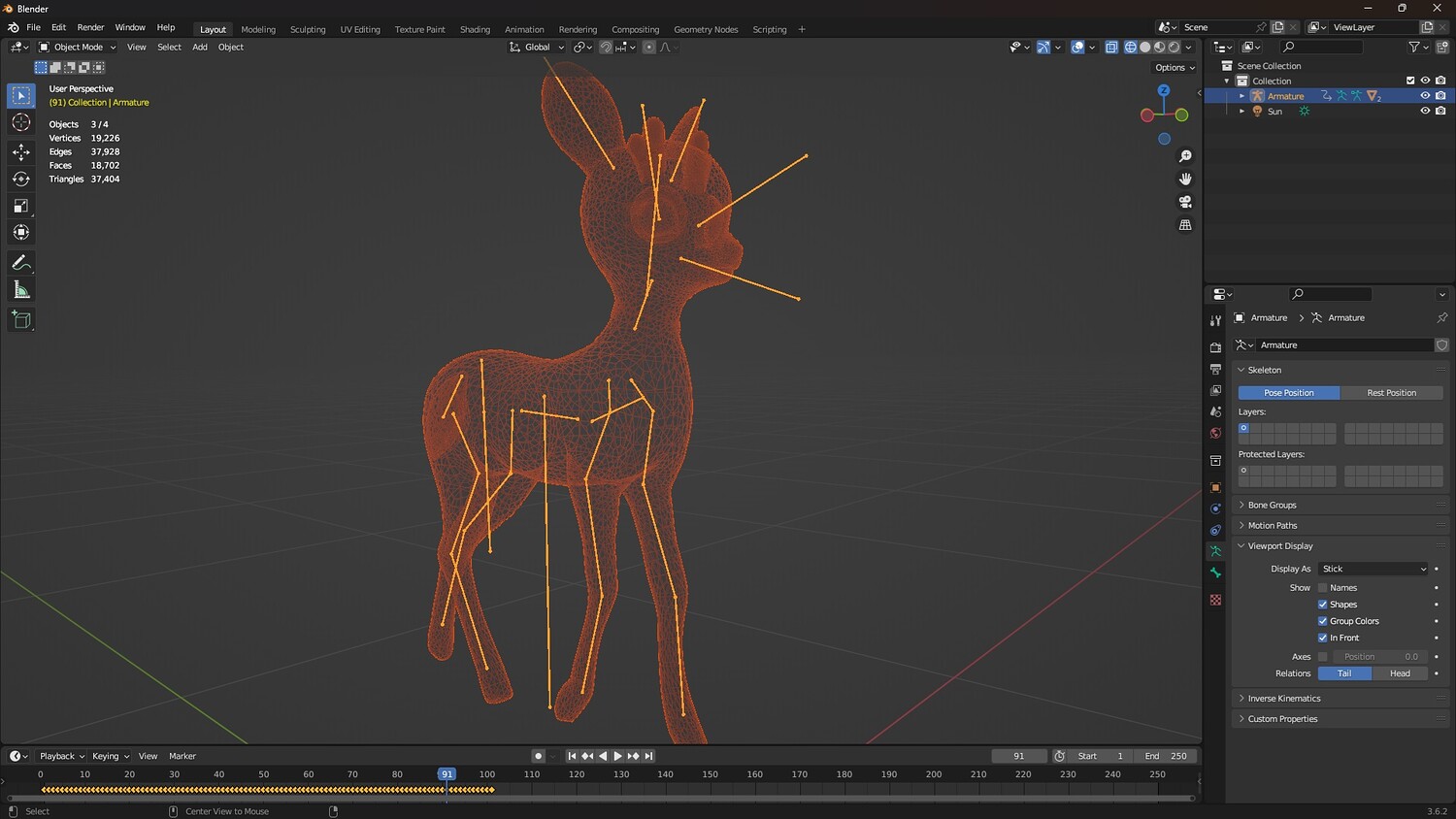Image resolution: width=1456 pixels, height=819 pixels.
Task: Activate the Rotate tool
Action: [21, 179]
